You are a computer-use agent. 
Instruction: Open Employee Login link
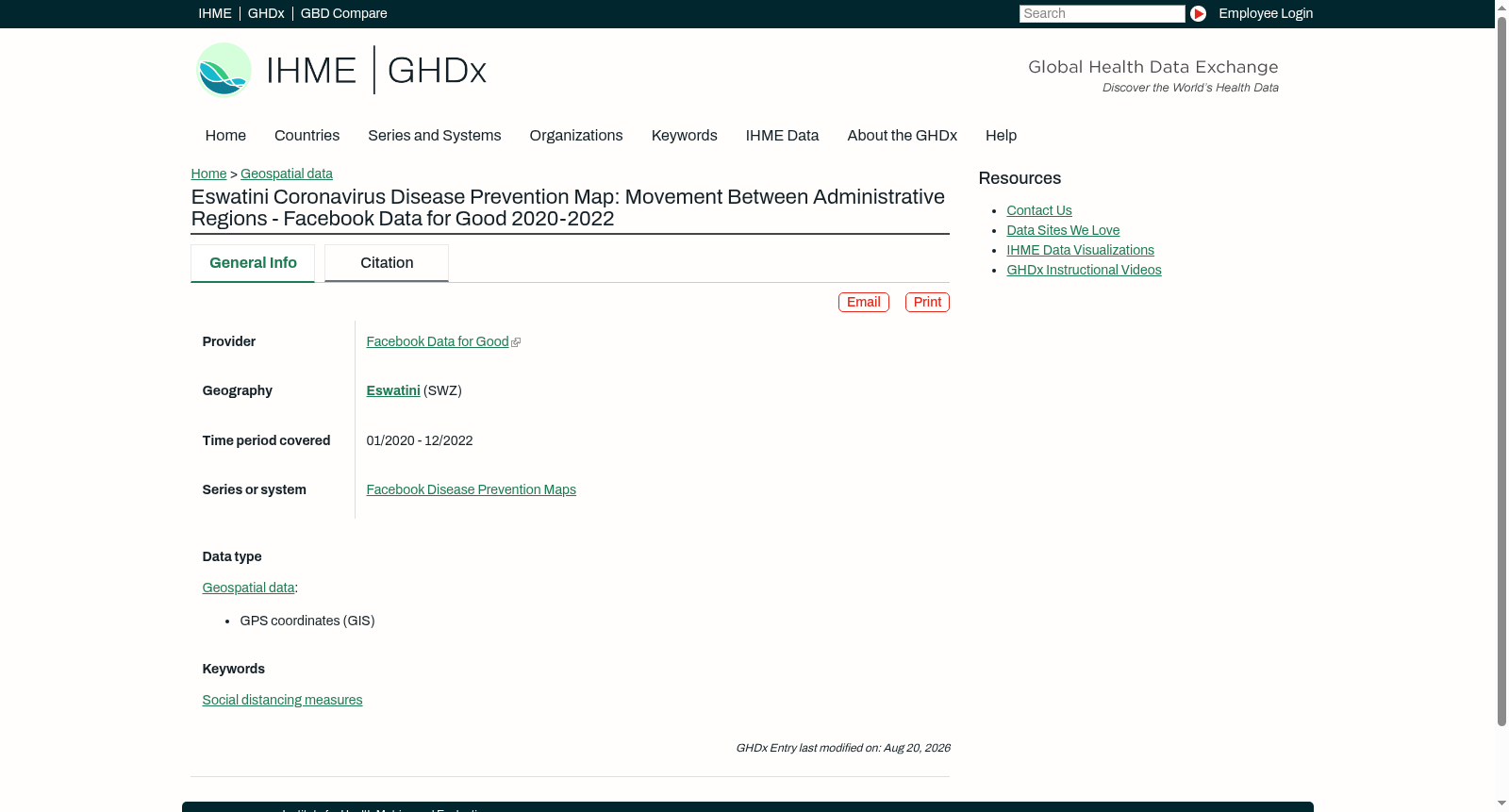tap(1266, 13)
